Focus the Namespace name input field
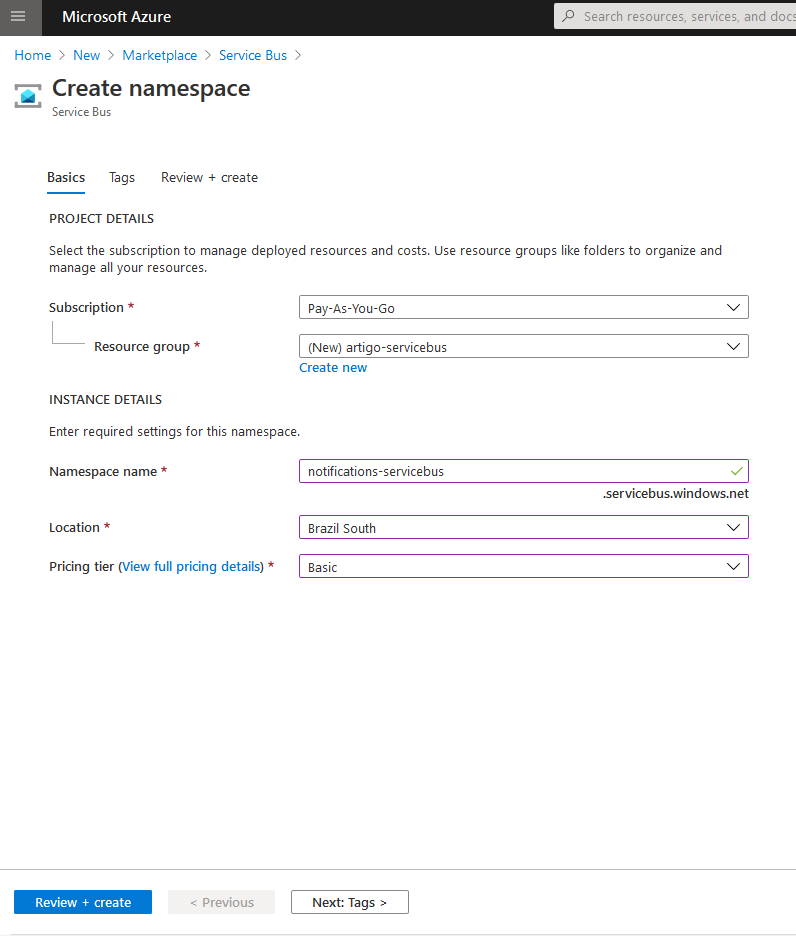This screenshot has width=796, height=936. tap(524, 472)
